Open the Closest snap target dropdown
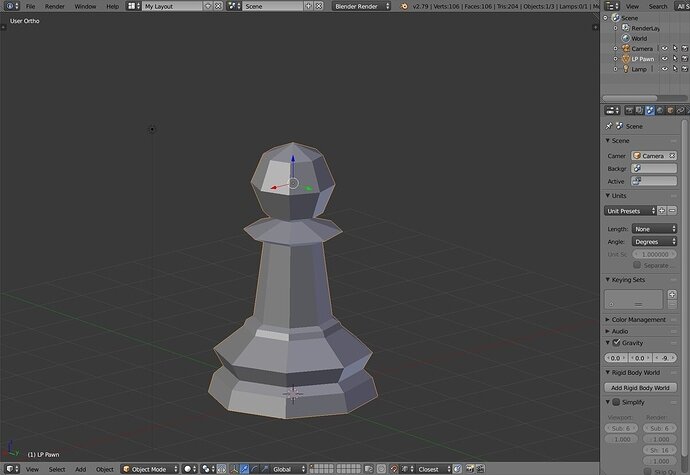Viewport: 690px width, 475px height. click(434, 469)
